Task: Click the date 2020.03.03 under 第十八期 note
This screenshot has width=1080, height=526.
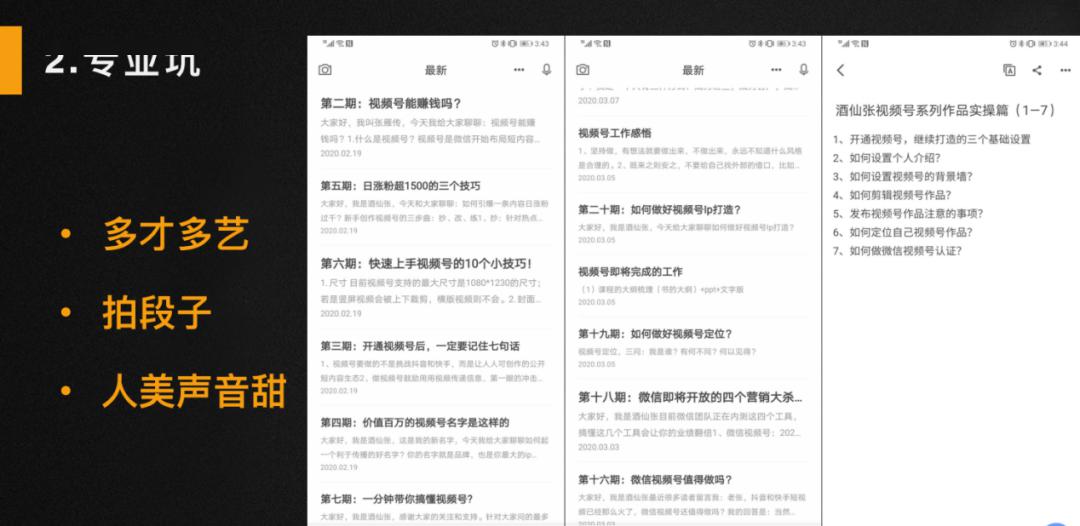Action: [598, 447]
